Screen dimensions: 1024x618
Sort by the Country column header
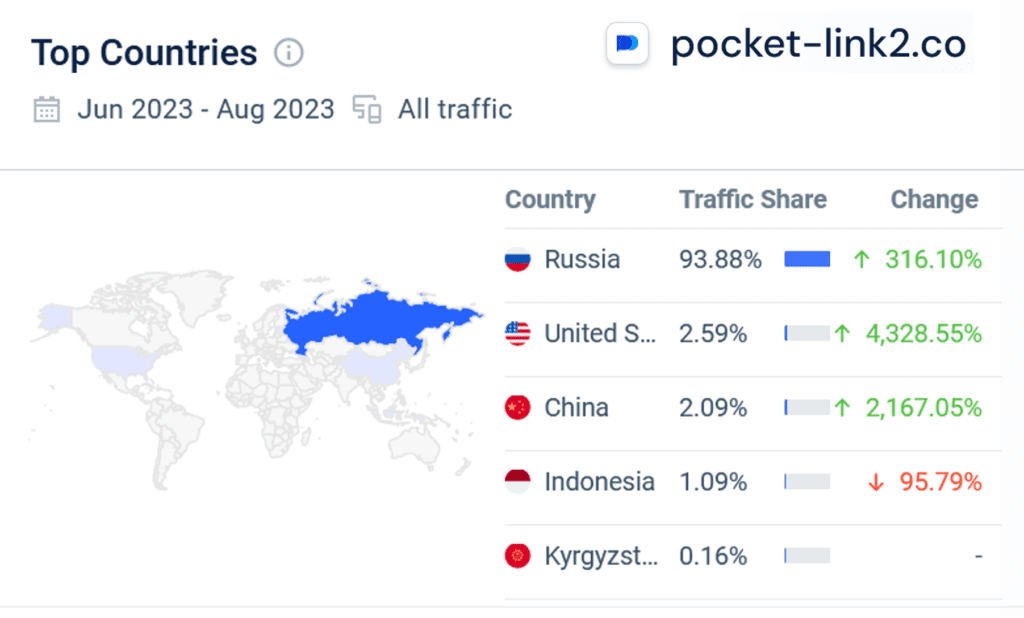pos(550,200)
